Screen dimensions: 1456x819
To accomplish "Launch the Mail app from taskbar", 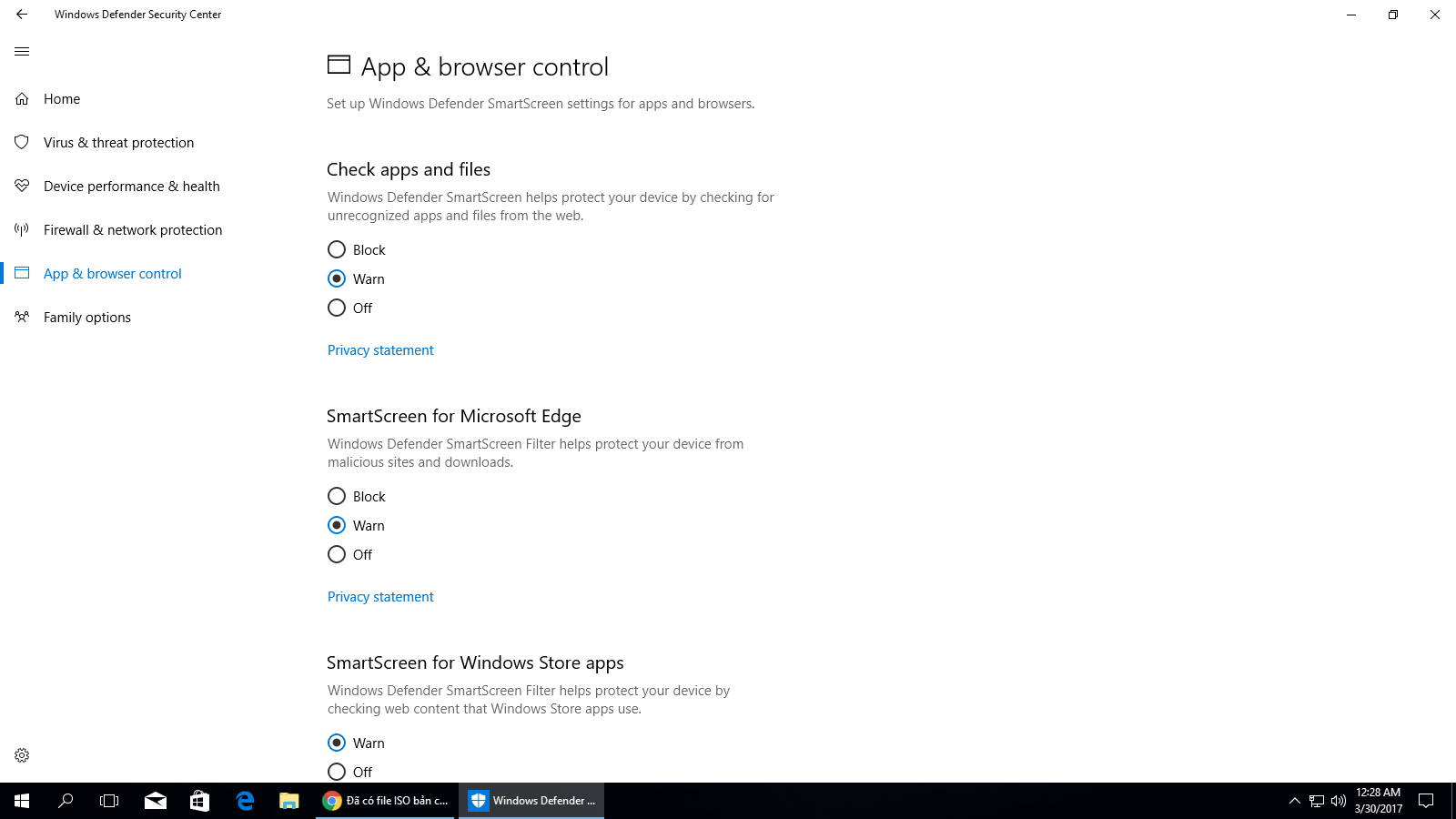I will coord(156,801).
